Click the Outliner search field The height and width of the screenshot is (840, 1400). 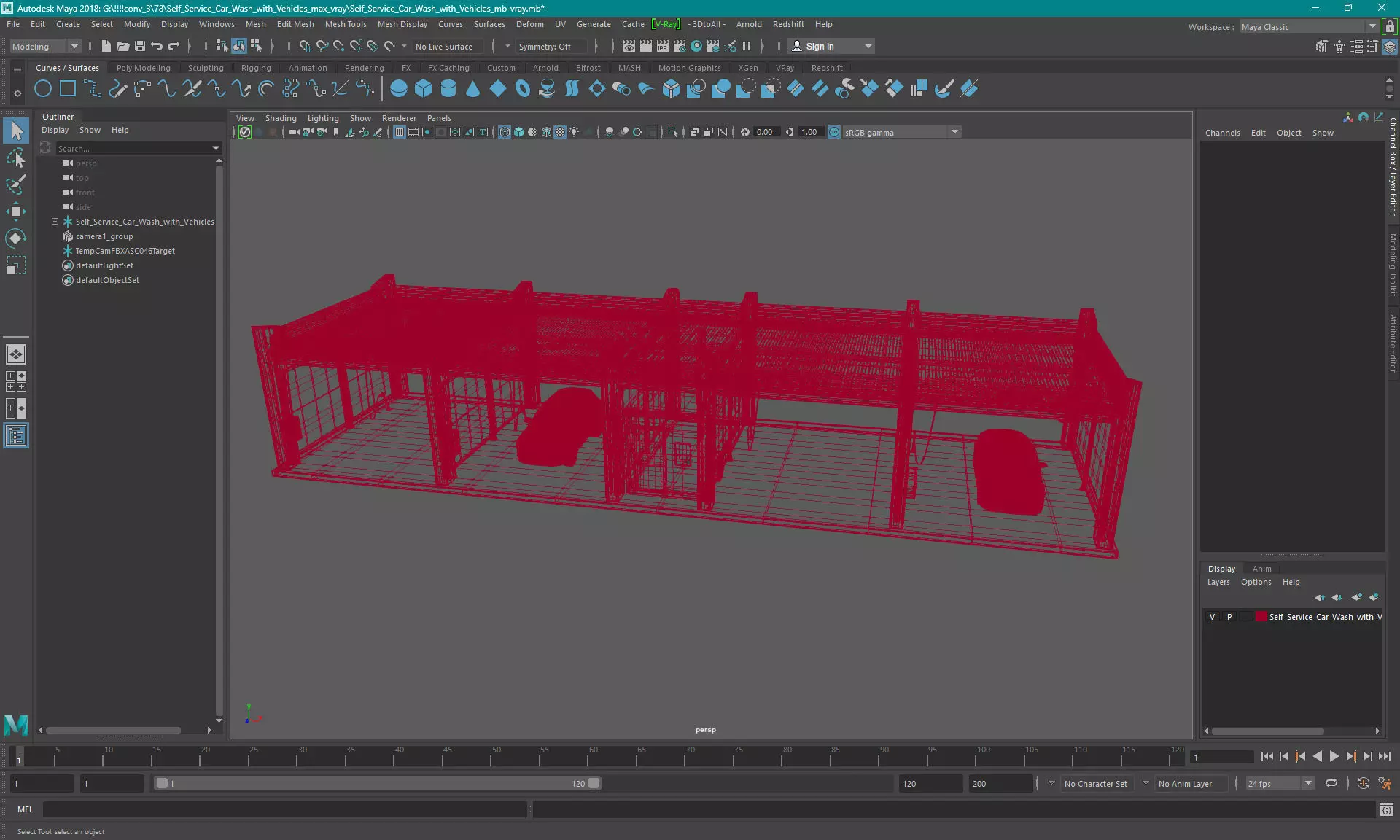(133, 148)
